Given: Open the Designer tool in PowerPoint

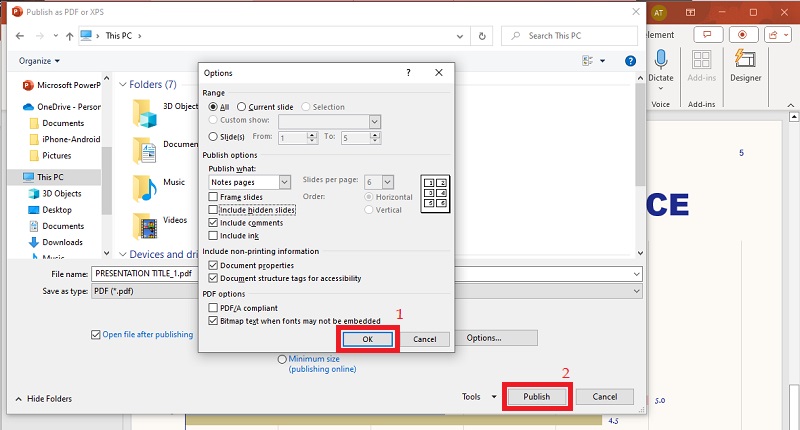Looking at the screenshot, I should [x=745, y=59].
